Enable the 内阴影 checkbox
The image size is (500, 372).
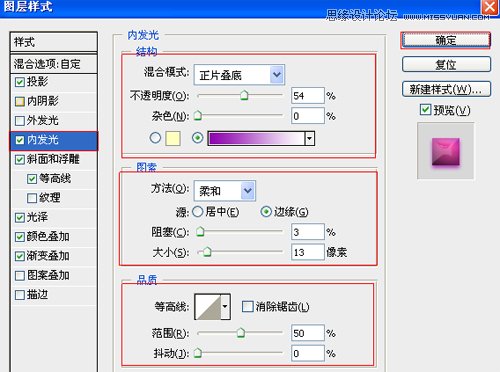pyautogui.click(x=20, y=101)
